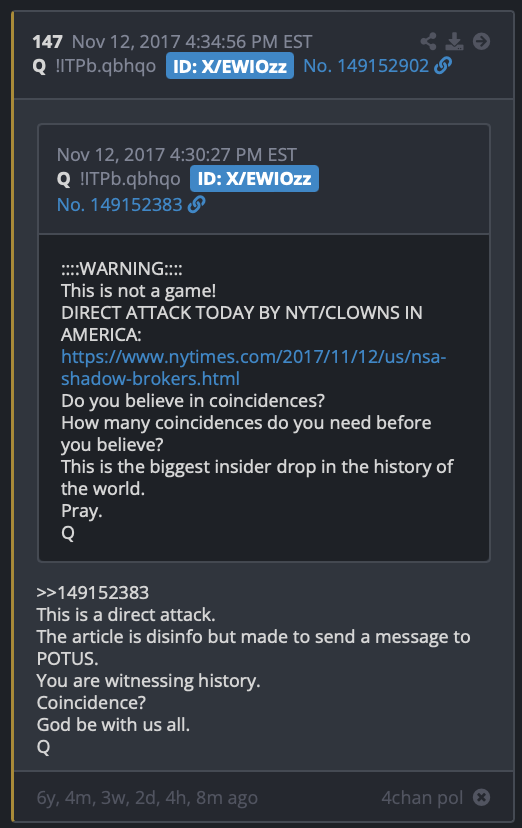Open the nytimes.com nsa-shadow-brokers article link

[253, 368]
